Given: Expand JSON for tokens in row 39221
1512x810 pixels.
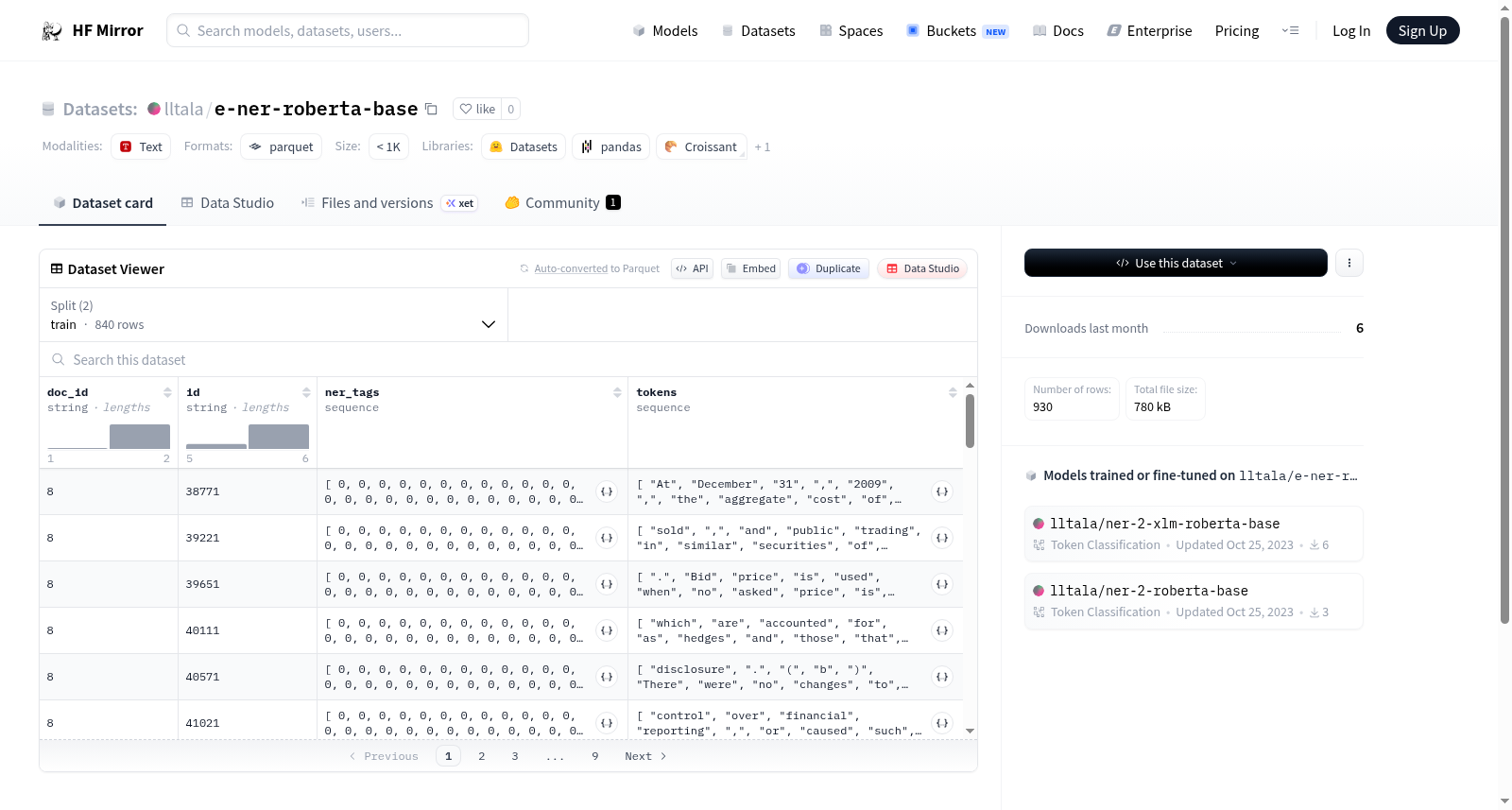Looking at the screenshot, I should (x=942, y=538).
